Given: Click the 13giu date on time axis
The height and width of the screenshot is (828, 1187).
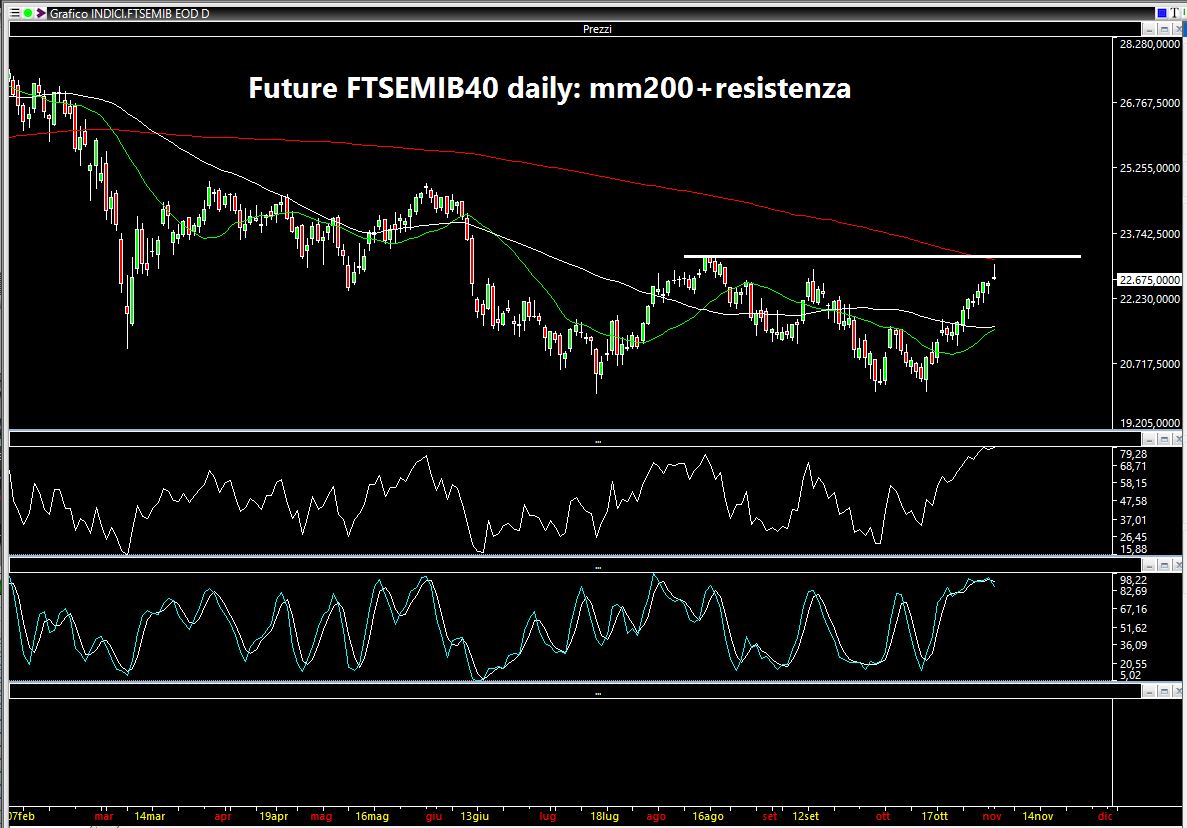Looking at the screenshot, I should click(475, 816).
